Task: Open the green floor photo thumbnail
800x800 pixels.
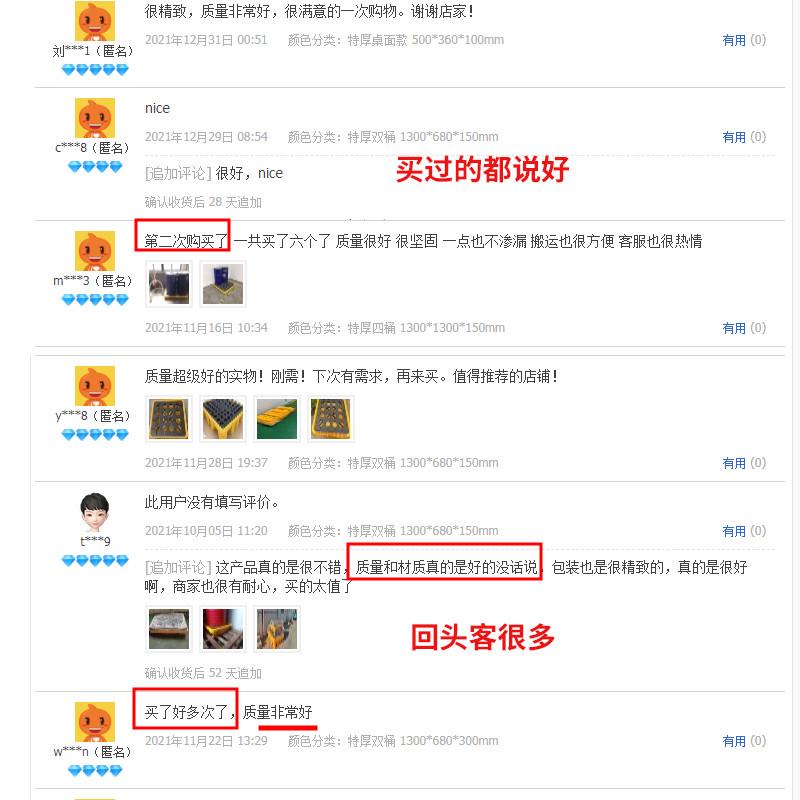Action: [x=277, y=419]
